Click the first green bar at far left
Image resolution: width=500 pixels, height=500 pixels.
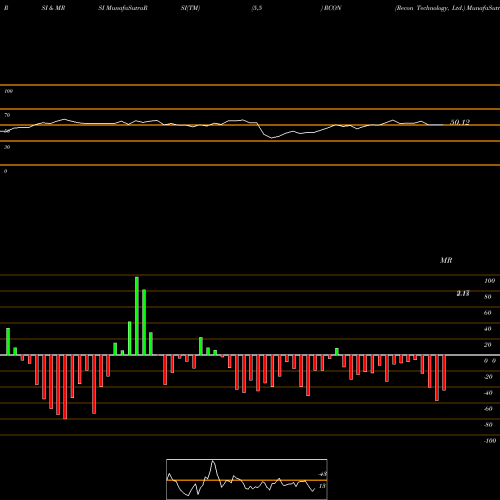[x=8, y=342]
